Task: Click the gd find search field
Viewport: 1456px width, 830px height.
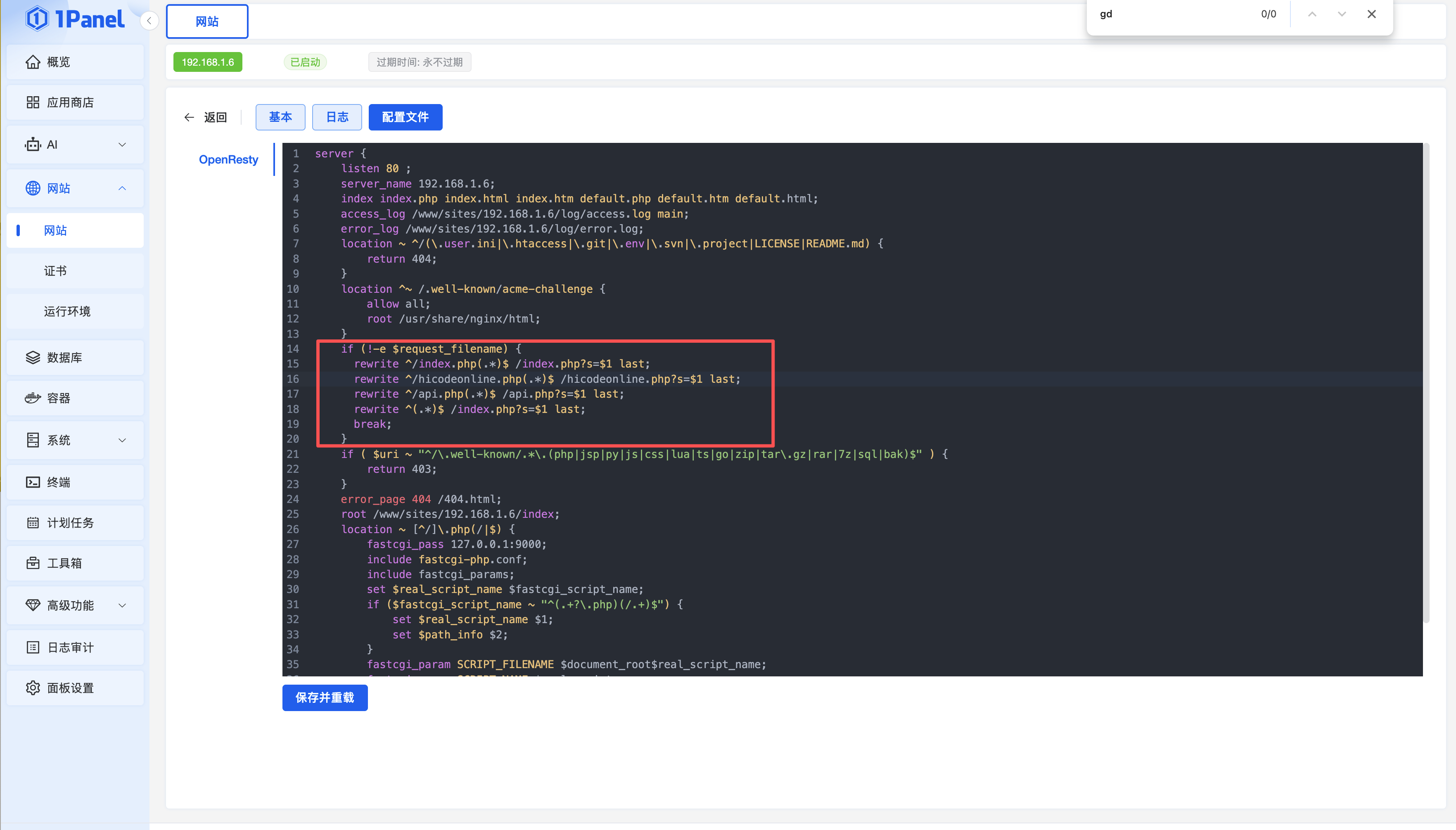Action: coord(1168,14)
